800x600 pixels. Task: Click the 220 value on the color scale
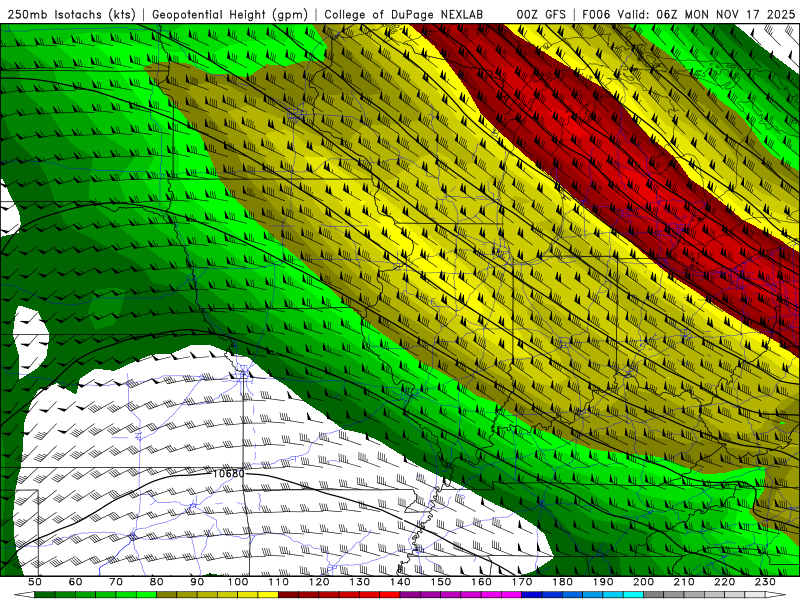[724, 582]
